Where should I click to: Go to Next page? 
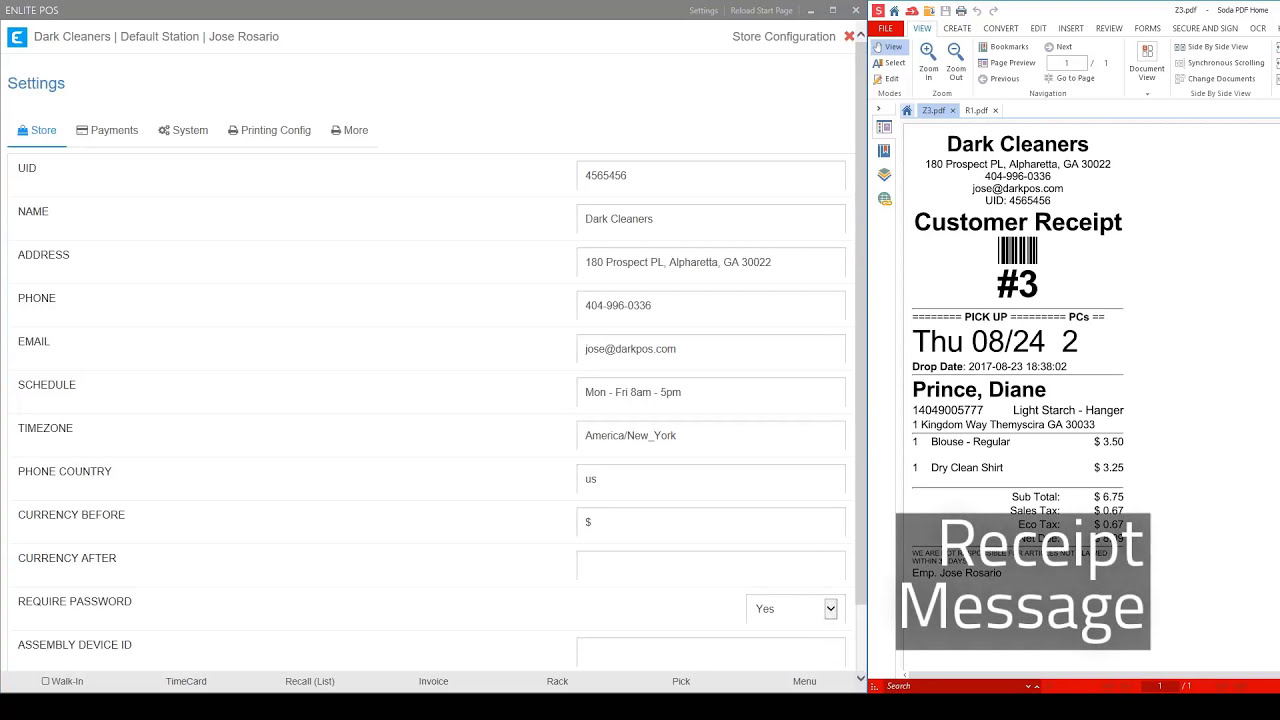coord(1058,47)
